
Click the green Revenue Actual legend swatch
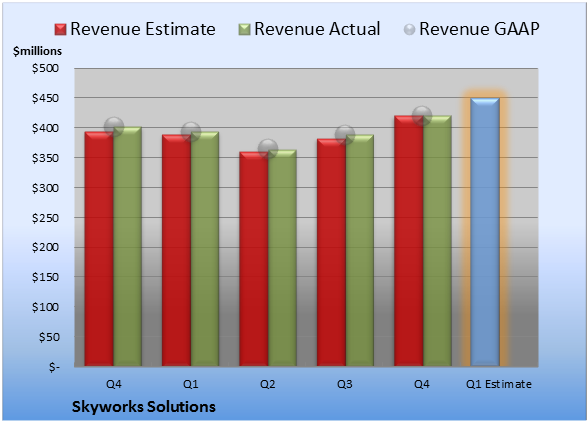click(x=244, y=29)
